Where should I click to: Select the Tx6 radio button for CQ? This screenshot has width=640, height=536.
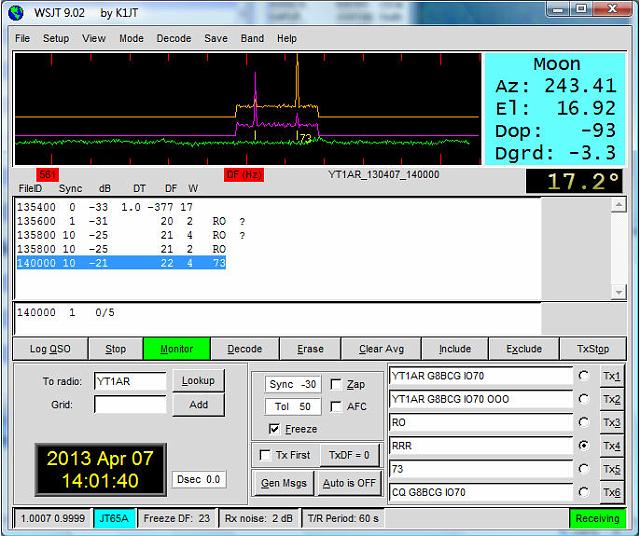[x=584, y=492]
